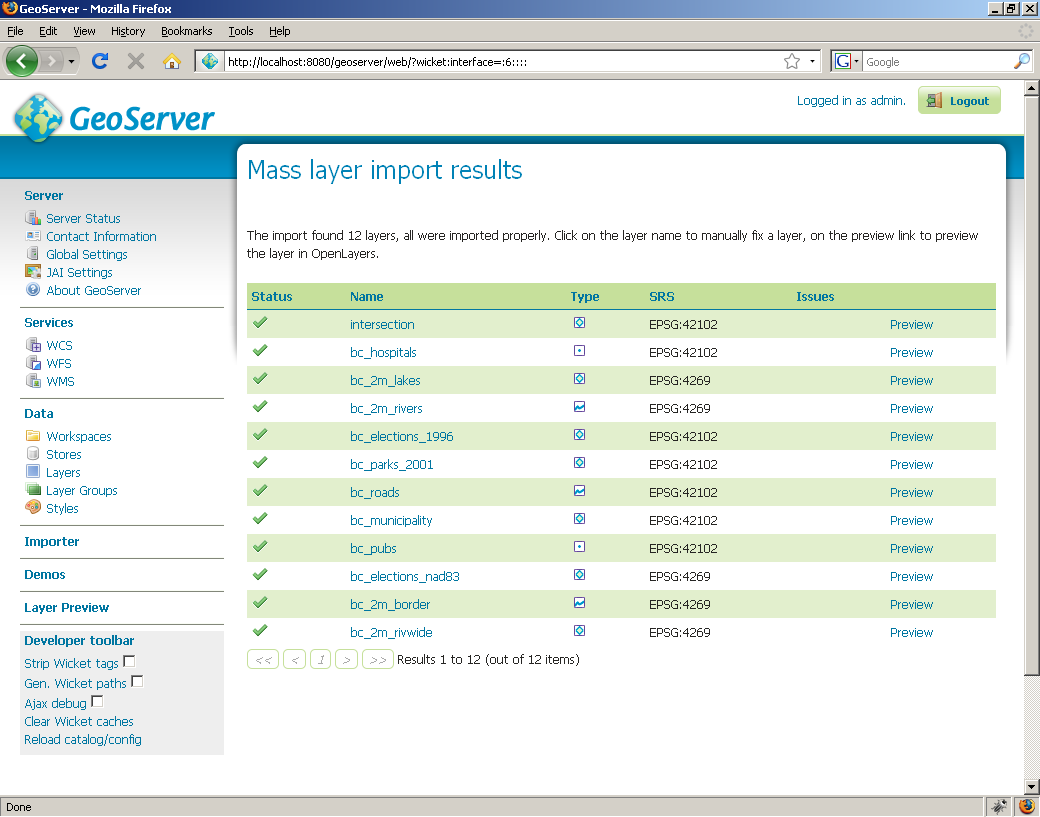This screenshot has height=817, width=1040.
Task: Open the Bookmarks menu
Action: pos(186,31)
